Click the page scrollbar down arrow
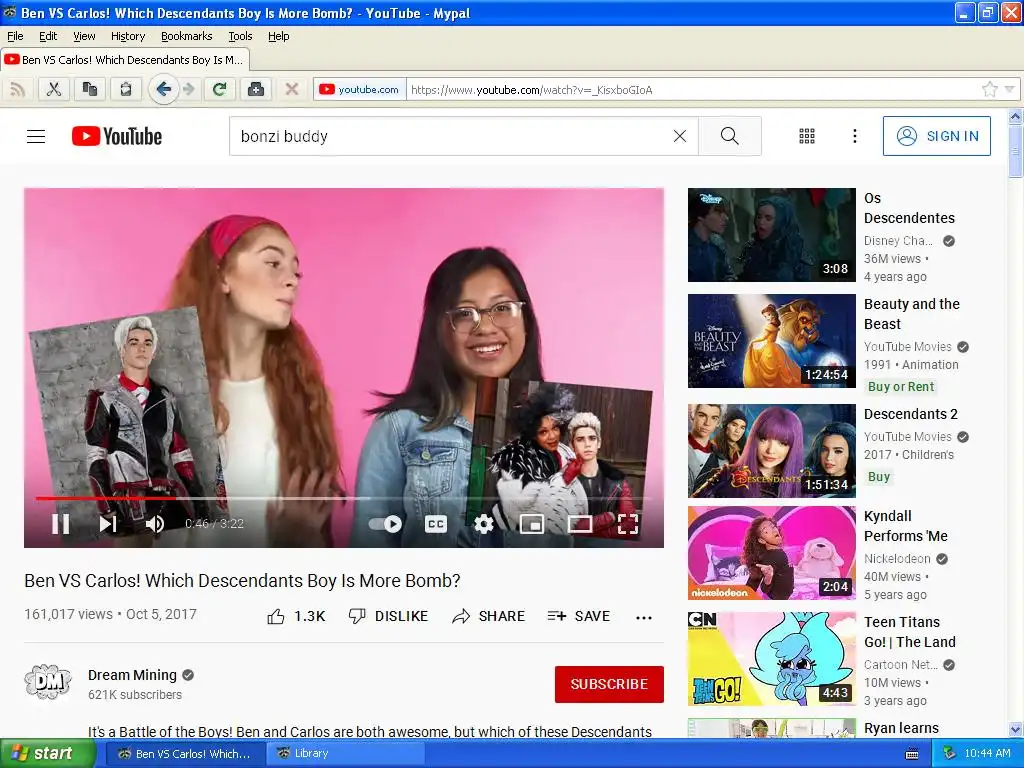Screen dimensions: 1024x768 1015,729
